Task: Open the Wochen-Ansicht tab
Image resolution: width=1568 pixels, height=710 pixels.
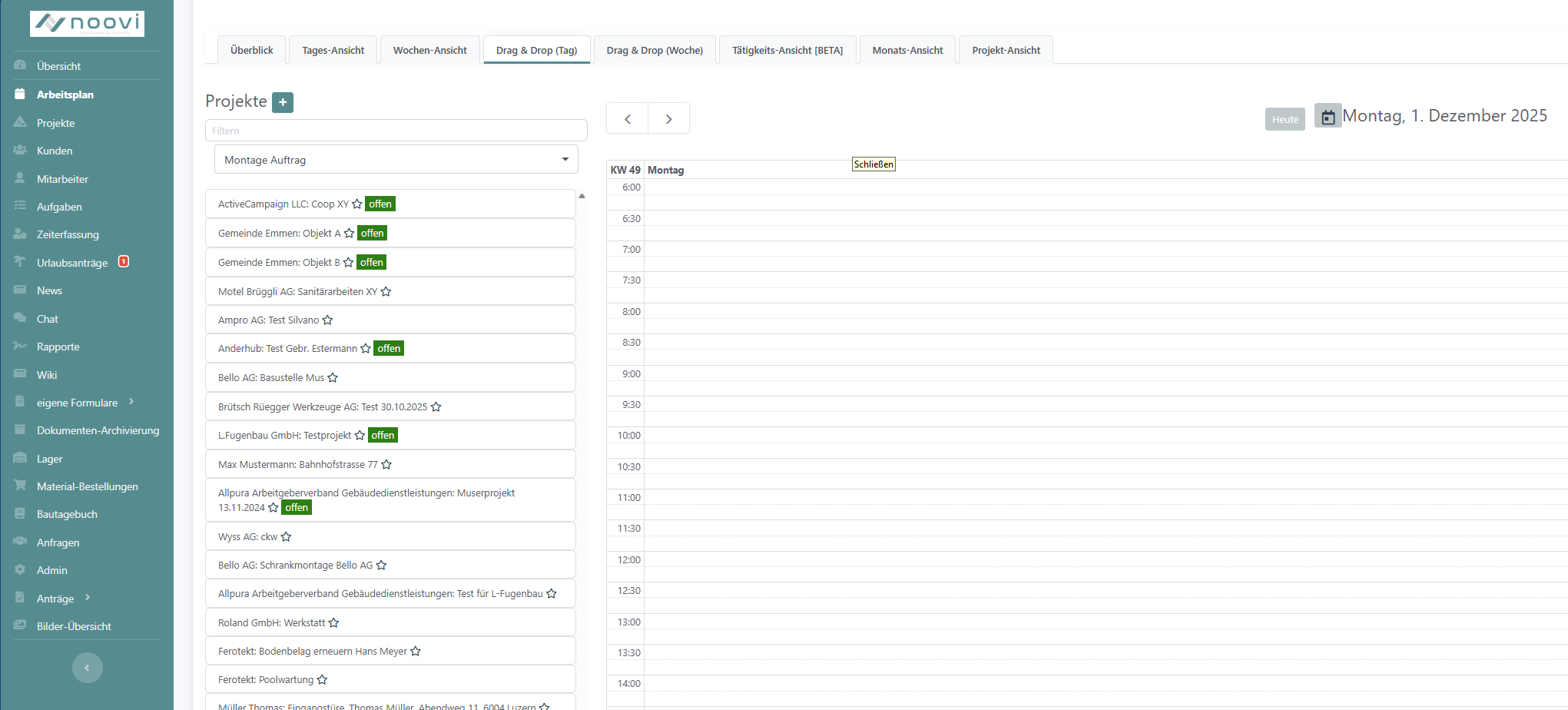Action: [430, 50]
